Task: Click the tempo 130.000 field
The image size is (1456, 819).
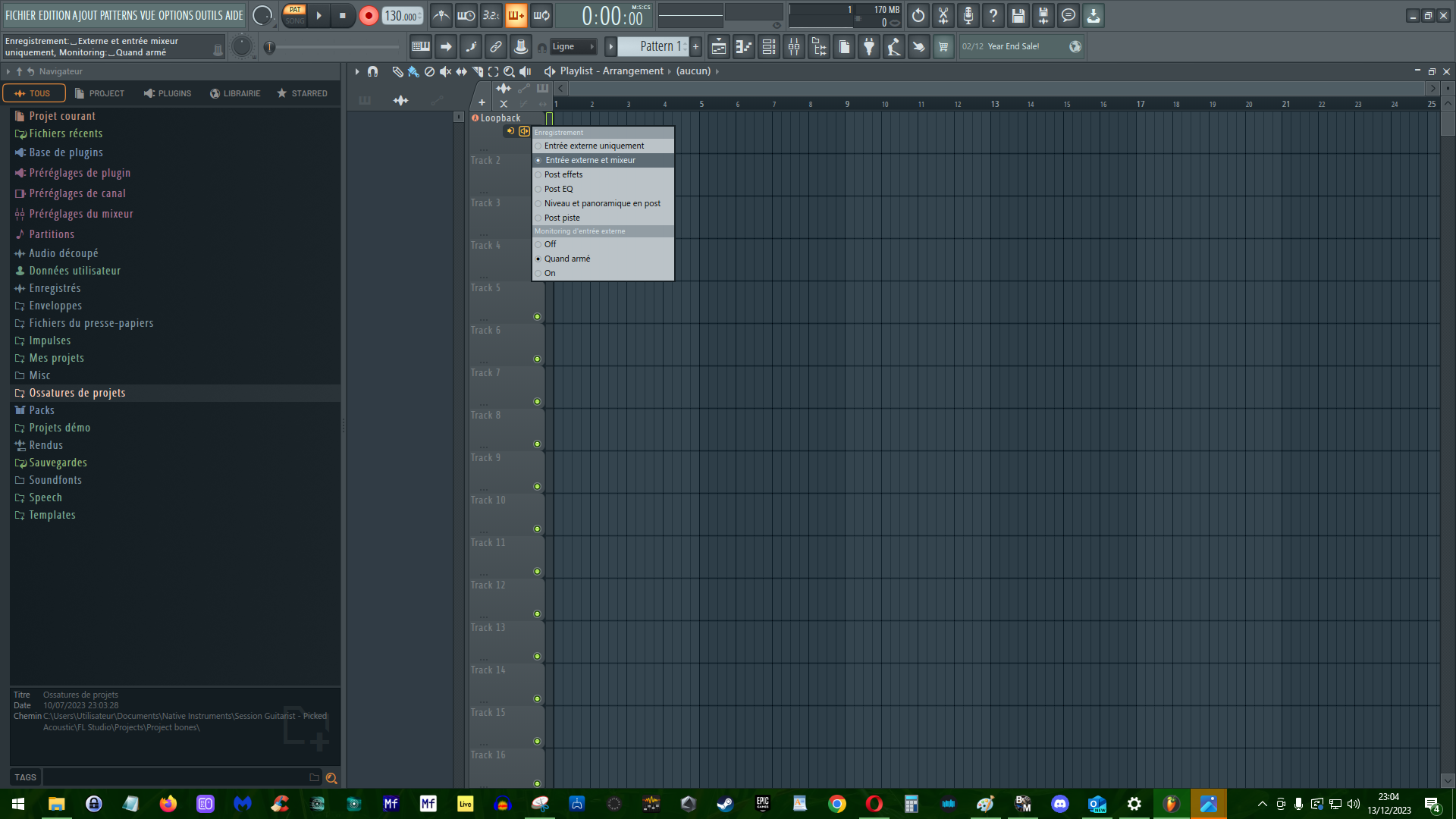Action: [x=400, y=16]
